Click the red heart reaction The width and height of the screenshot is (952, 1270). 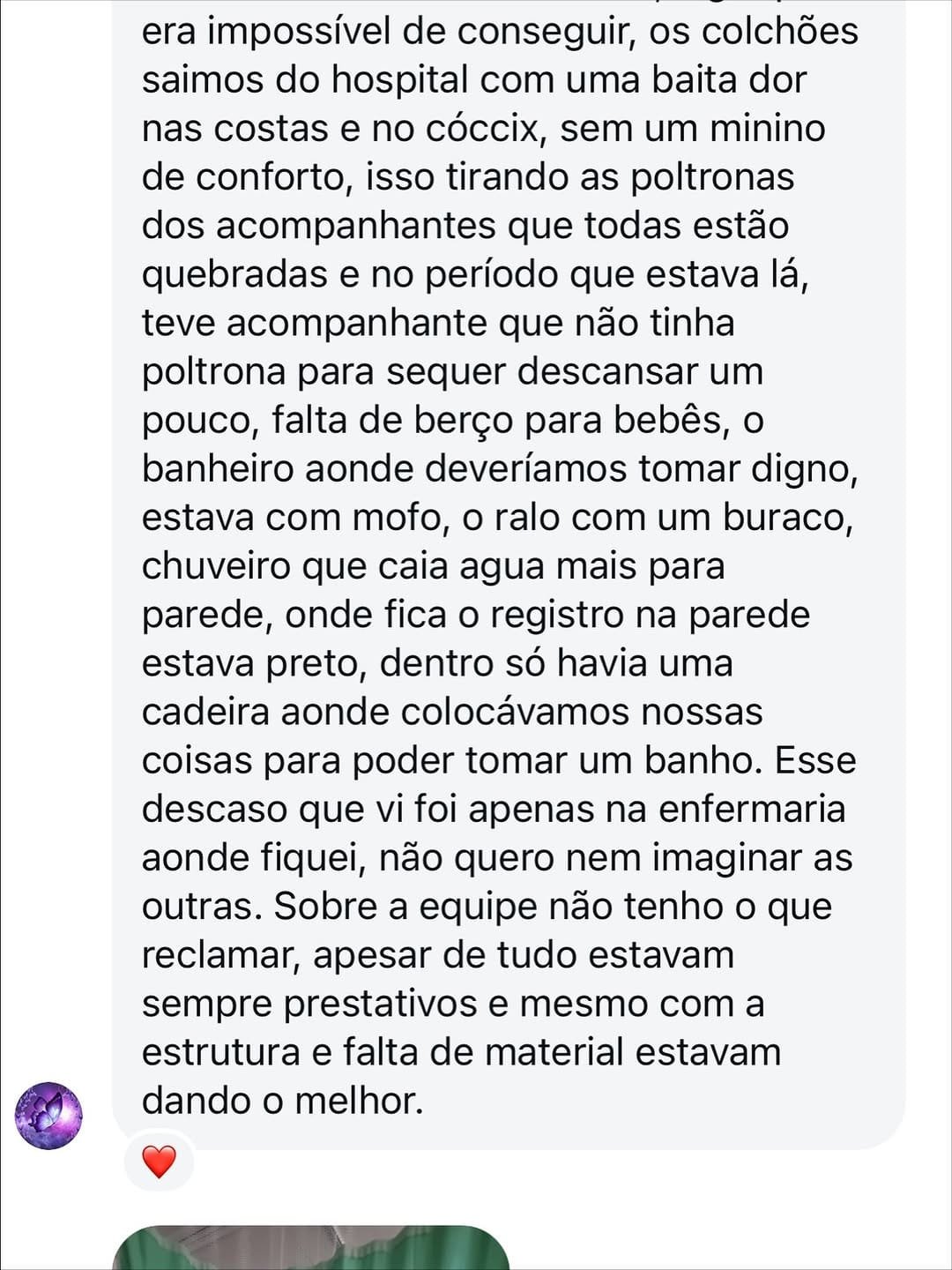159,1162
